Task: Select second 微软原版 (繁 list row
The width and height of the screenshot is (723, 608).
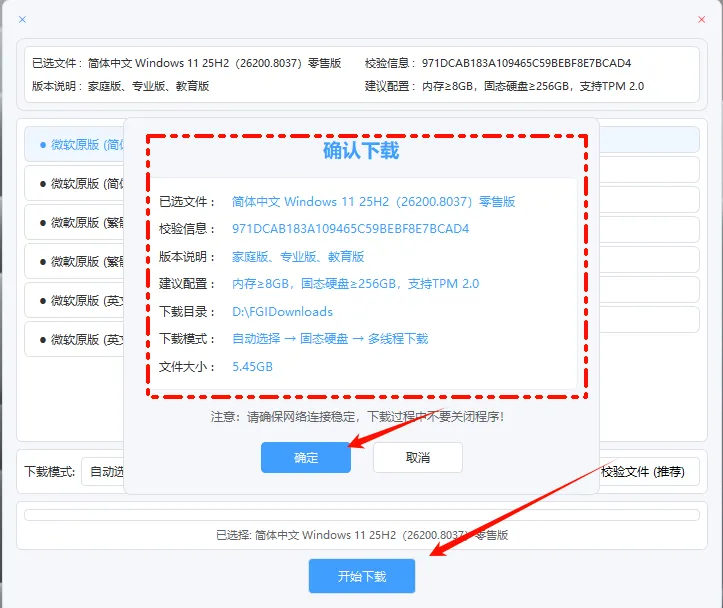Action: click(x=74, y=262)
